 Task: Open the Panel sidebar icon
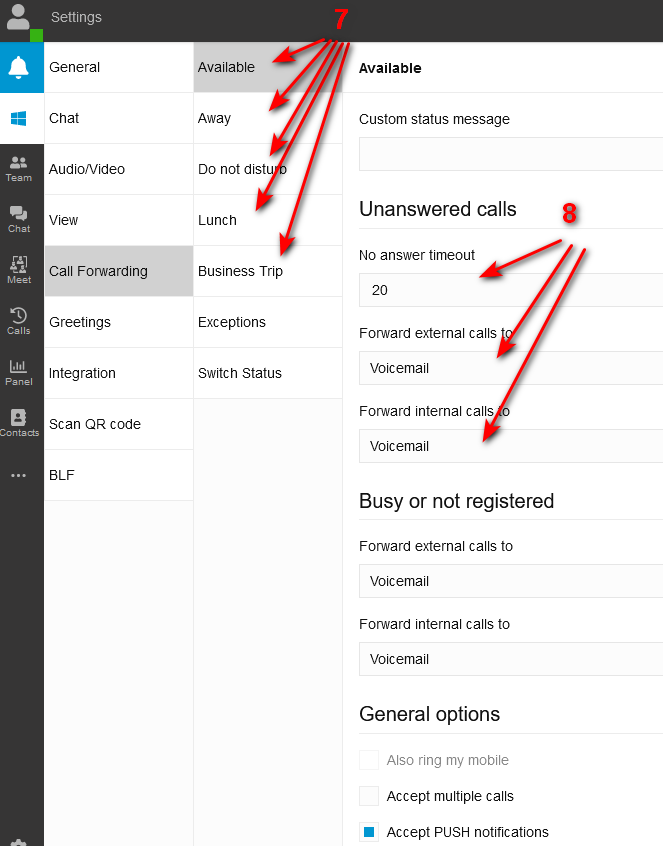click(19, 372)
